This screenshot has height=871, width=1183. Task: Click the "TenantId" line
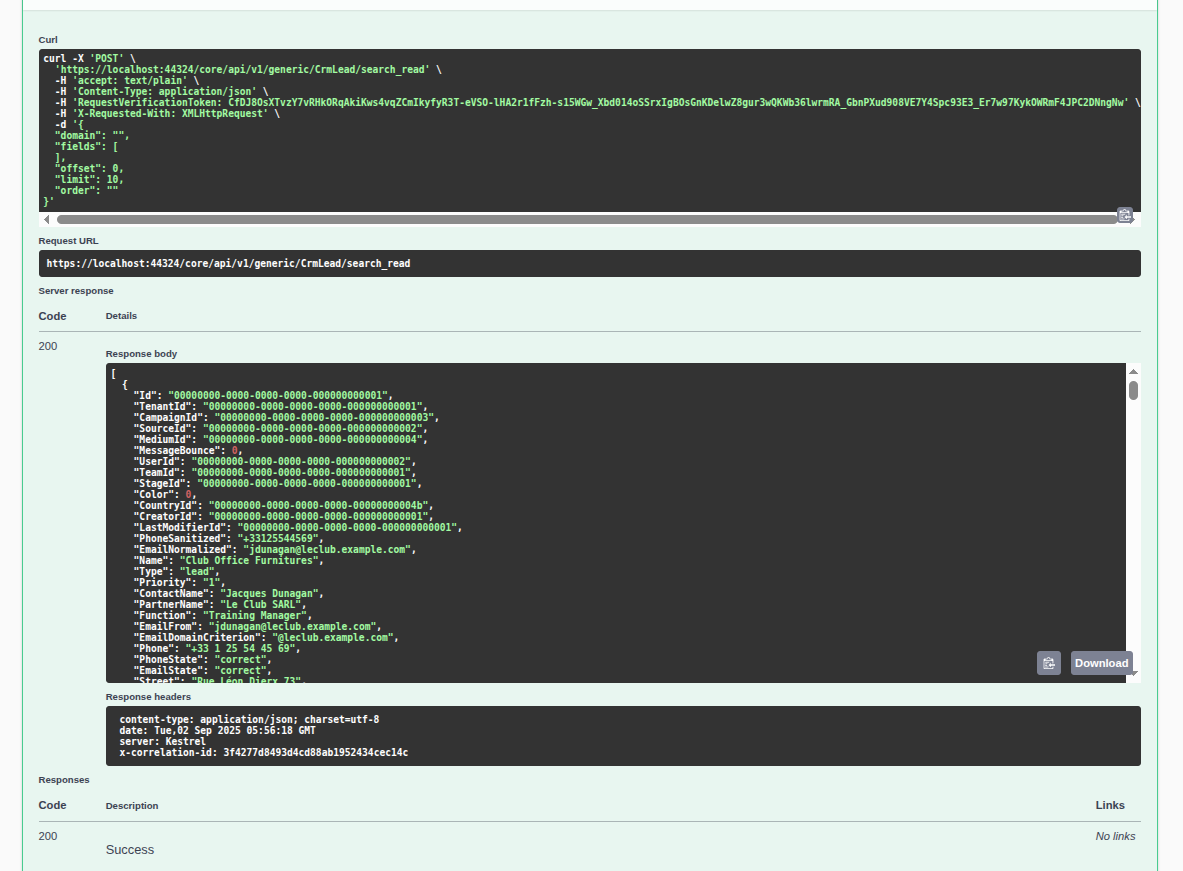(x=281, y=407)
